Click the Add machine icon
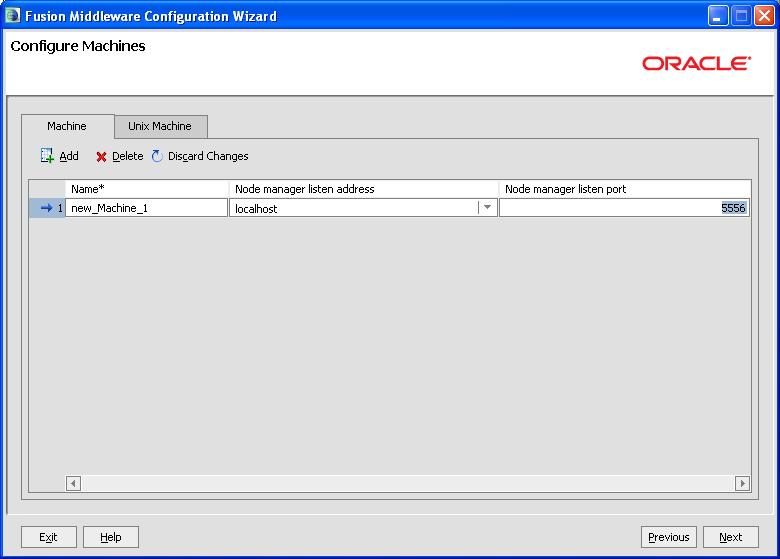The height and width of the screenshot is (559, 780). (x=47, y=156)
